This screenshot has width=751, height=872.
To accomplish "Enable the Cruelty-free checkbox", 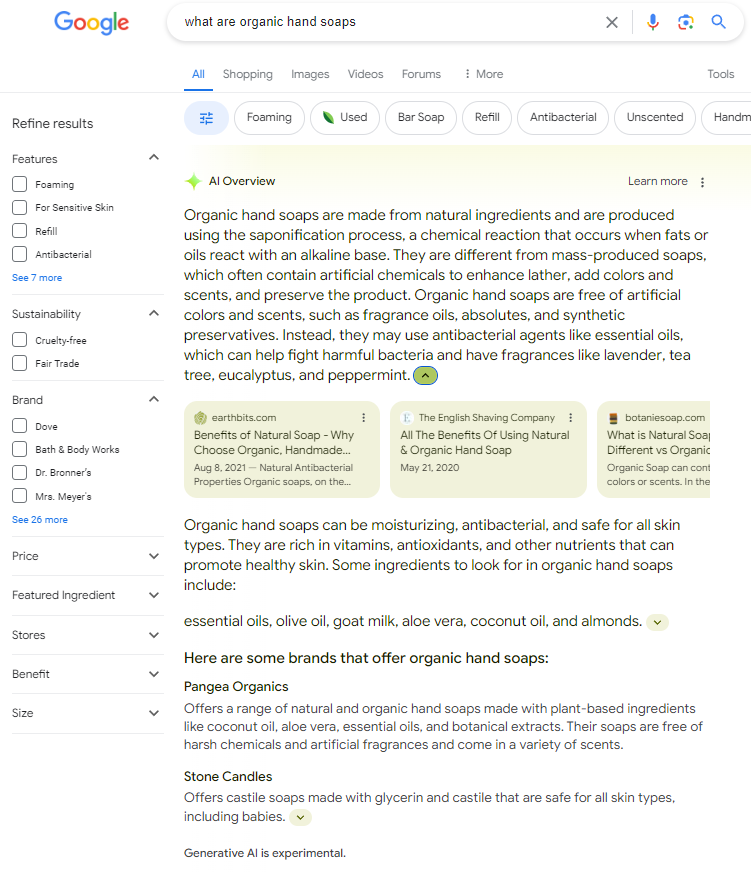I will pyautogui.click(x=19, y=340).
